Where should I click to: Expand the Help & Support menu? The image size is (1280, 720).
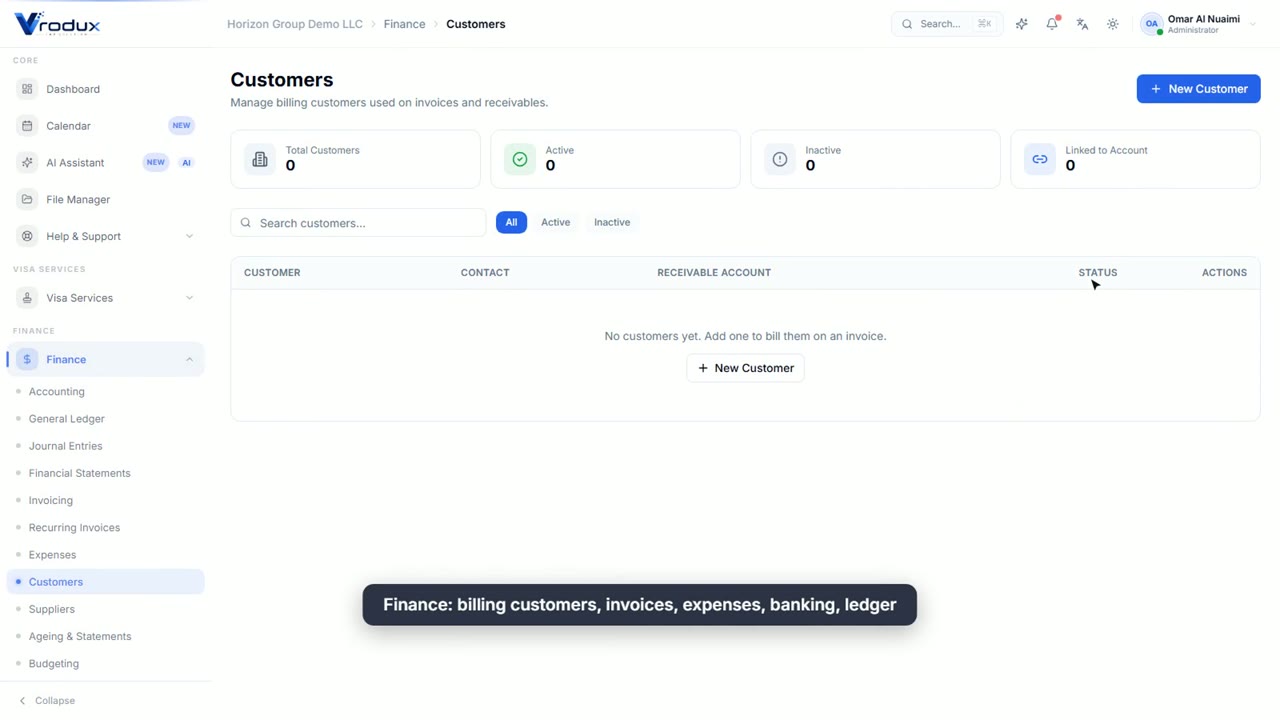pyautogui.click(x=105, y=236)
